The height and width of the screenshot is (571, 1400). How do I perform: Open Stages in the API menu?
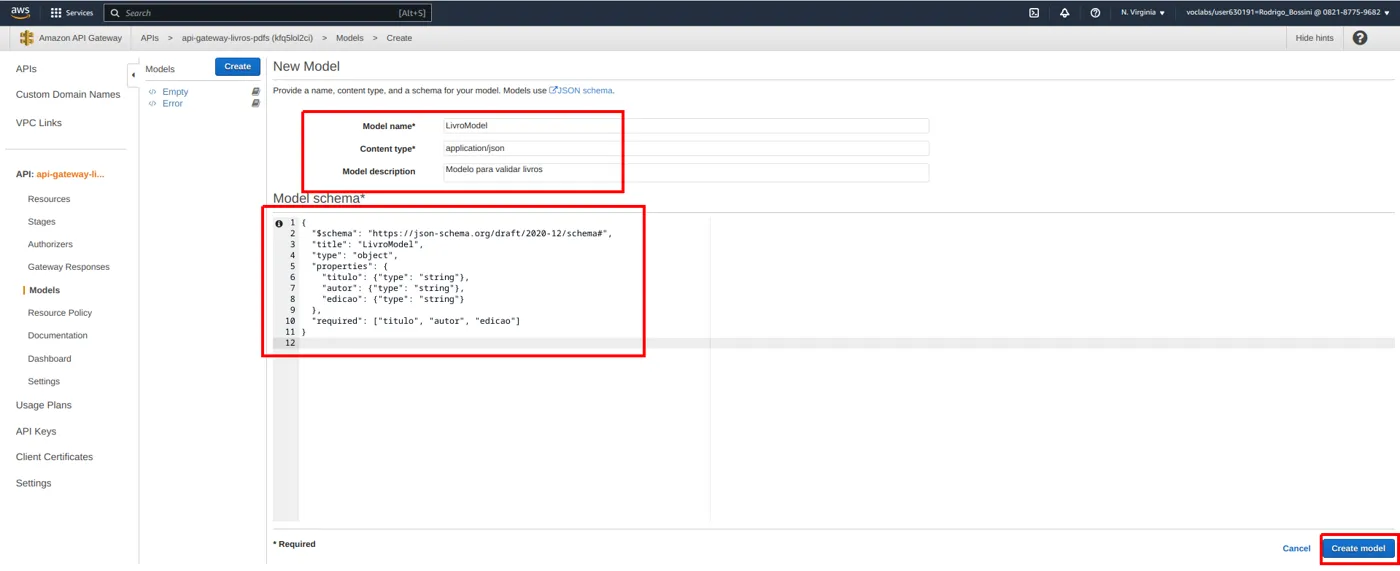click(x=42, y=222)
